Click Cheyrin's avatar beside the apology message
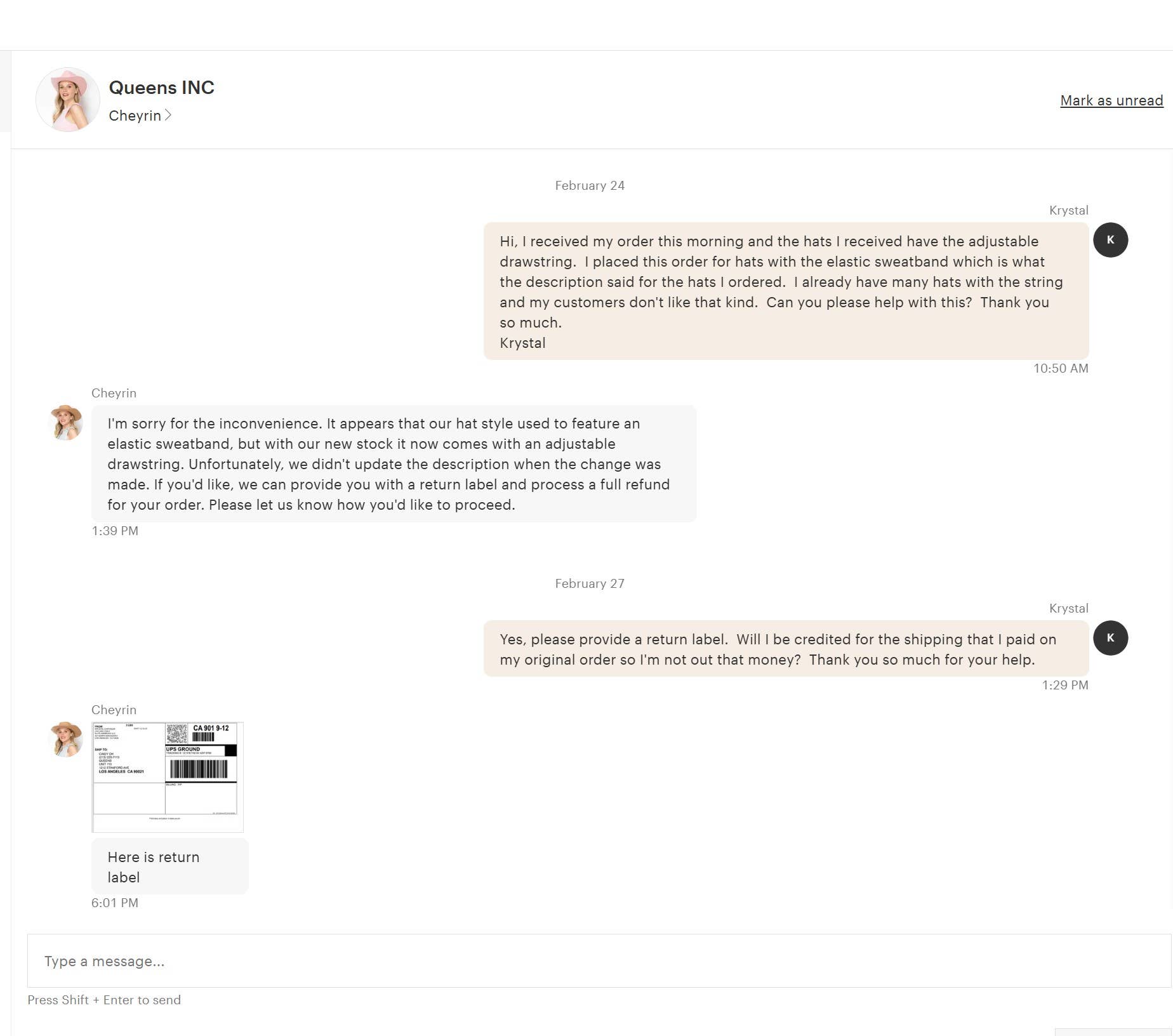1173x1036 pixels. [66, 423]
